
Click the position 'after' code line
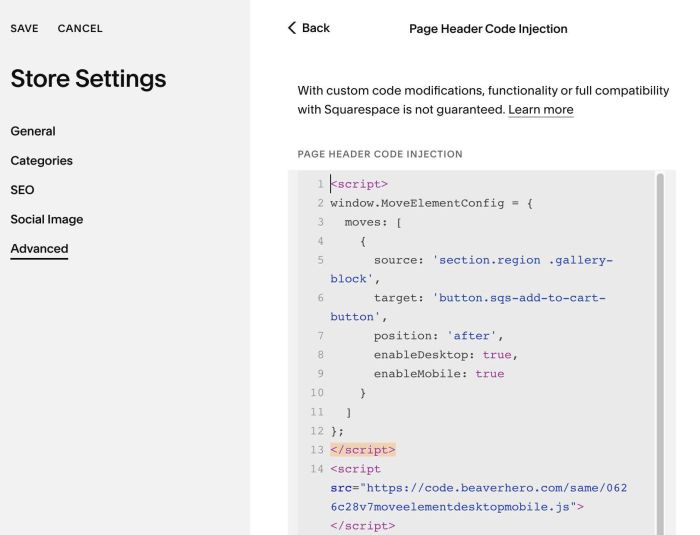click(x=439, y=336)
